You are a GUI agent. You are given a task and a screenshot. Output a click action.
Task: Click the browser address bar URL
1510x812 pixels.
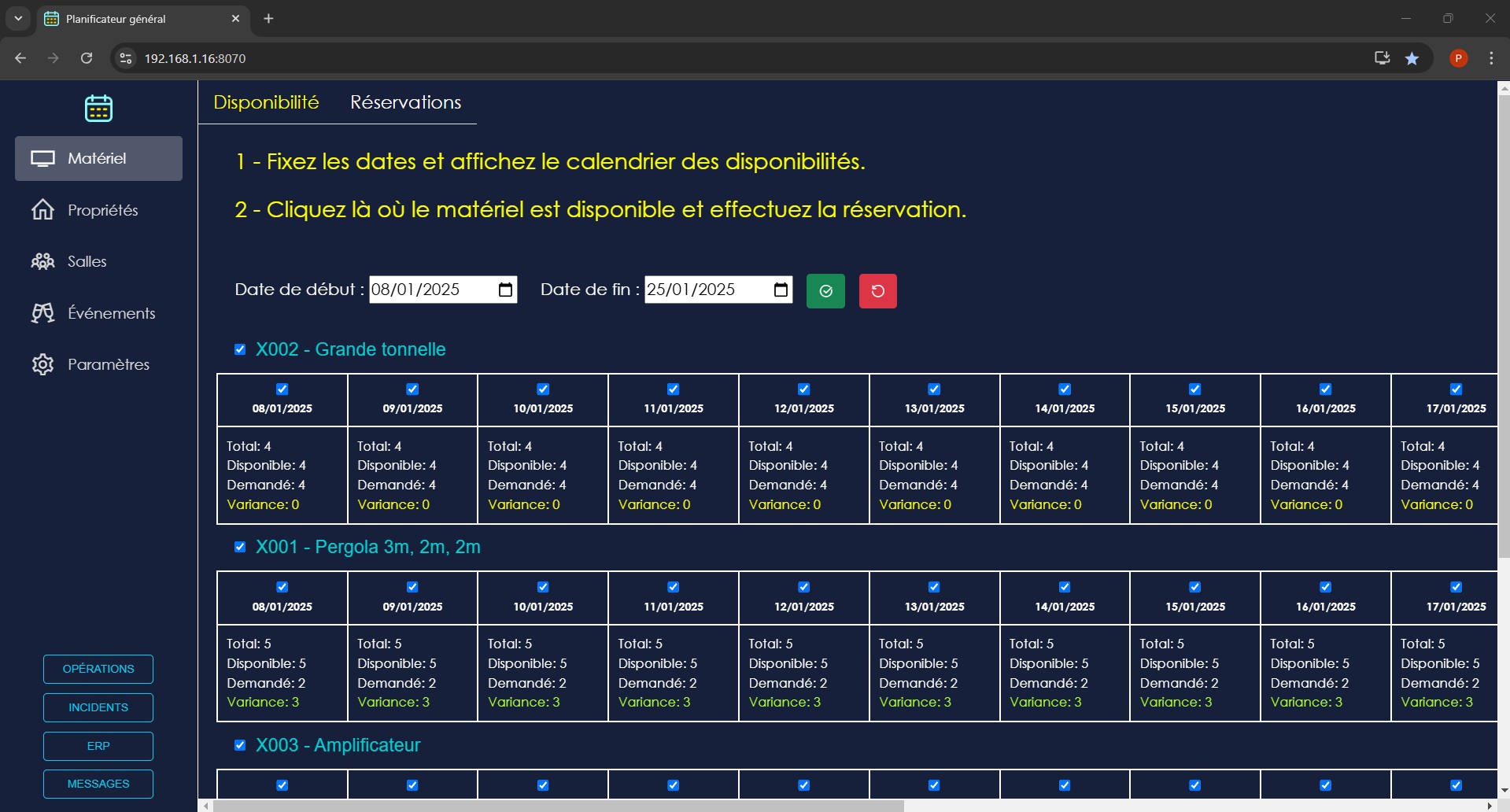pos(195,58)
